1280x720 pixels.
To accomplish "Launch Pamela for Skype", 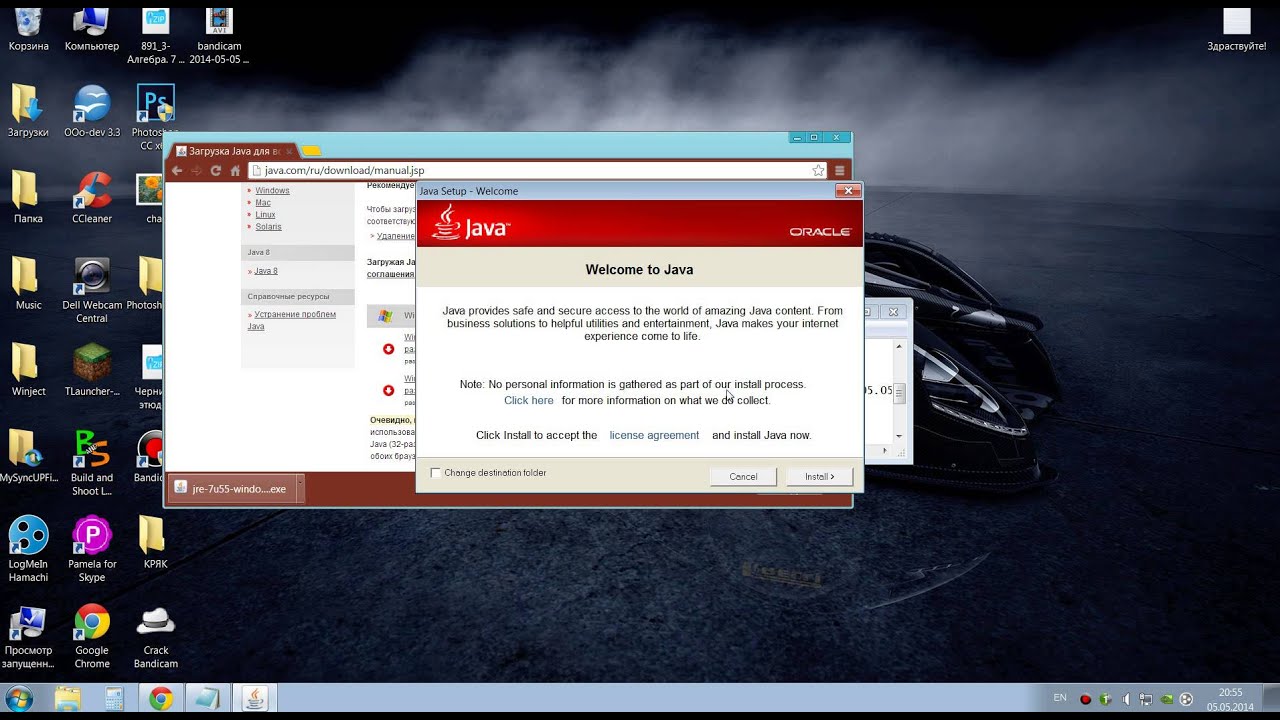I will (x=92, y=549).
